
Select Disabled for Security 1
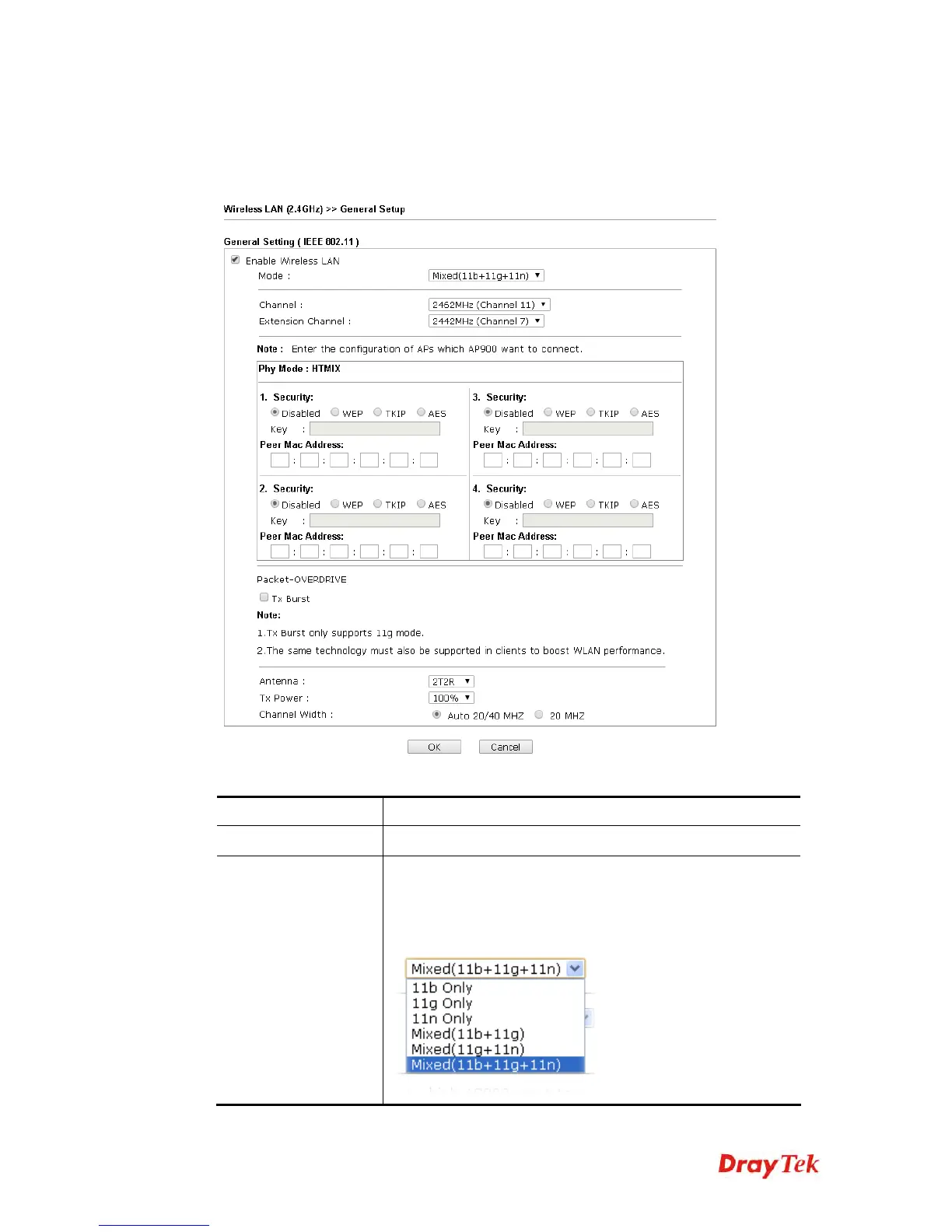click(275, 412)
